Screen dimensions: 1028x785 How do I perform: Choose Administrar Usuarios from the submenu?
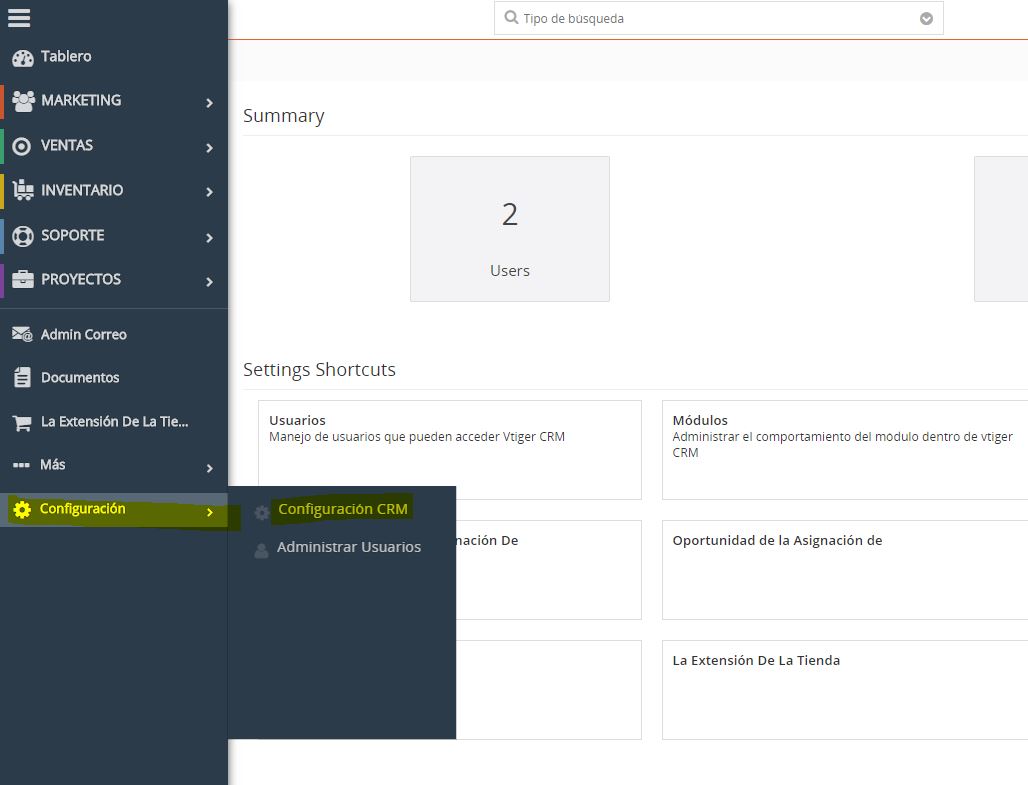[349, 547]
